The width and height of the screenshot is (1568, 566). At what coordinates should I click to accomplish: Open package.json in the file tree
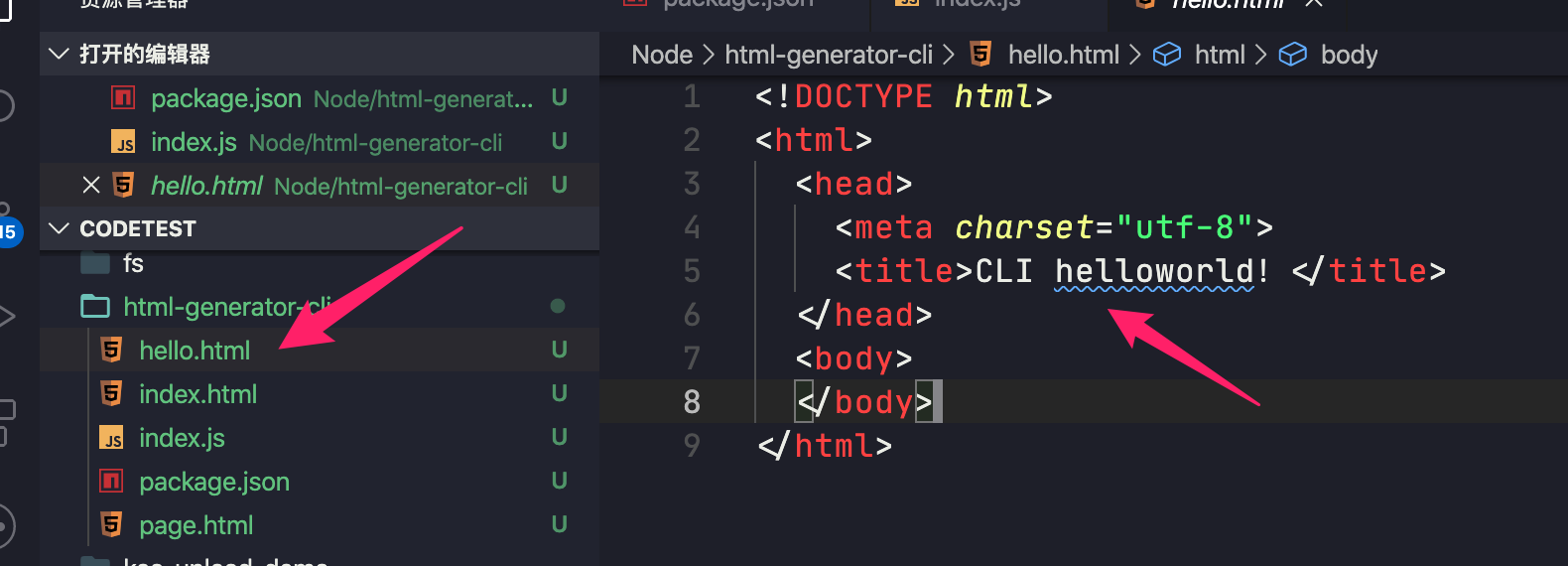point(320,482)
